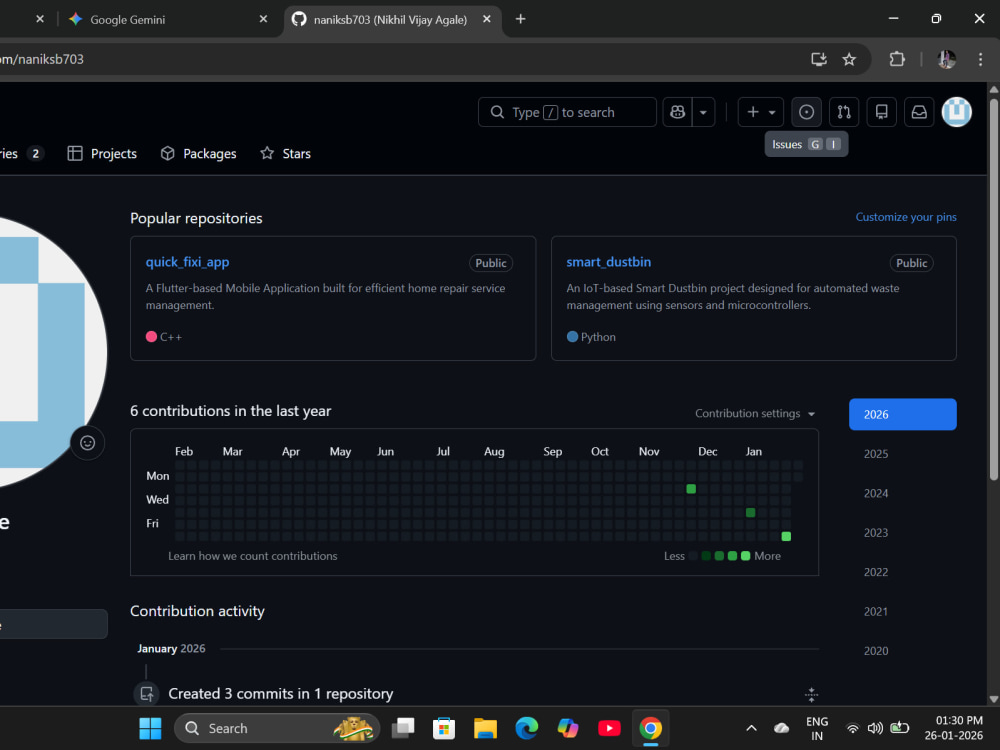Screen dimensions: 1000x750
Task: Click the Public badge on quick_fixi_app
Action: point(490,263)
